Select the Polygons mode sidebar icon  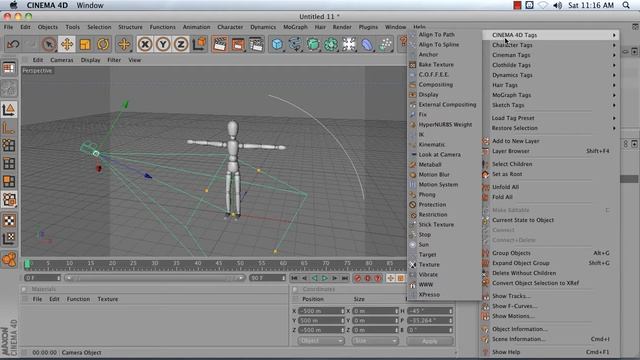pyautogui.click(x=9, y=181)
